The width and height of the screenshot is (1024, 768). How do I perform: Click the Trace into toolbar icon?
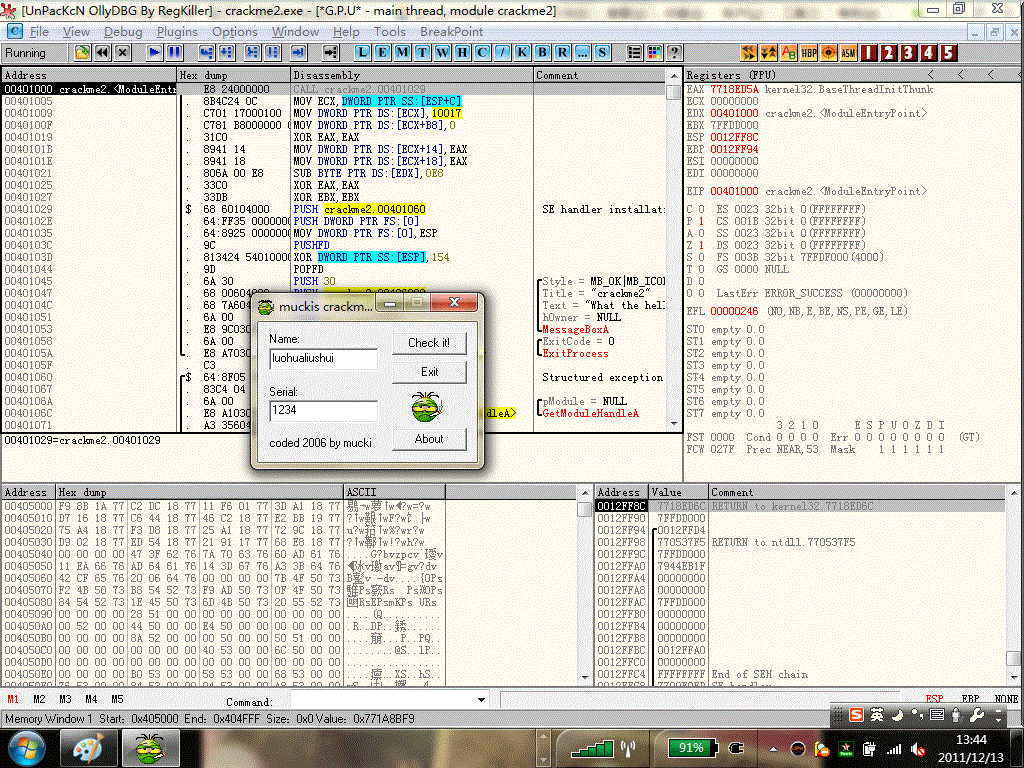[x=252, y=53]
